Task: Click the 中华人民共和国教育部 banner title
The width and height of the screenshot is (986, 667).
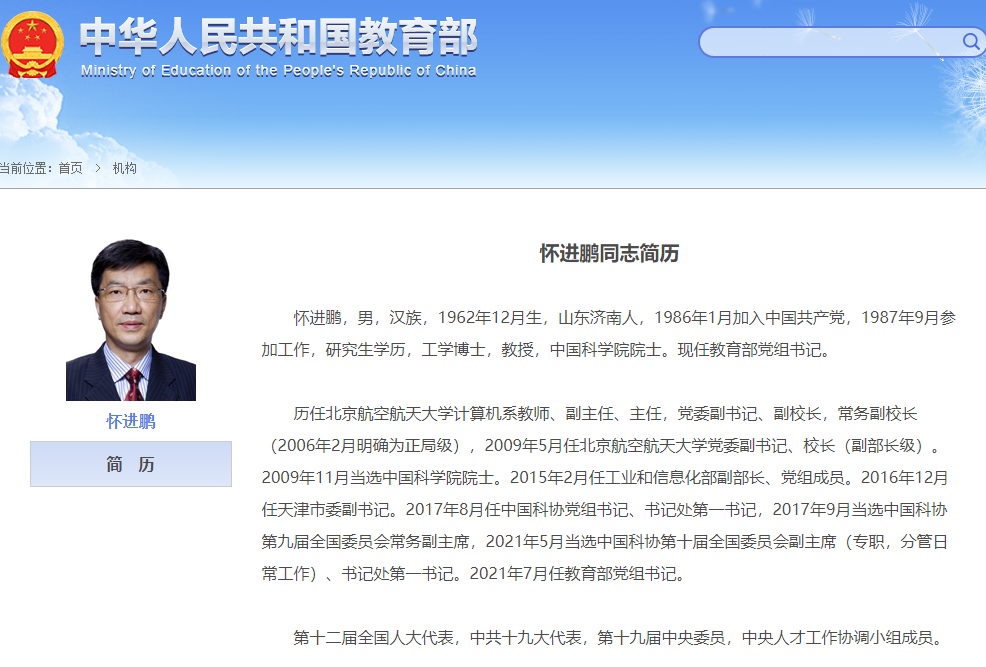Action: tap(278, 37)
